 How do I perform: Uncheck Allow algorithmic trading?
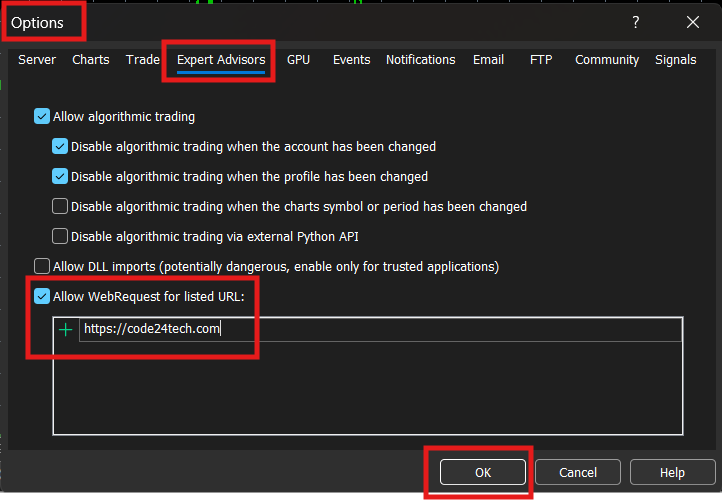pos(42,116)
